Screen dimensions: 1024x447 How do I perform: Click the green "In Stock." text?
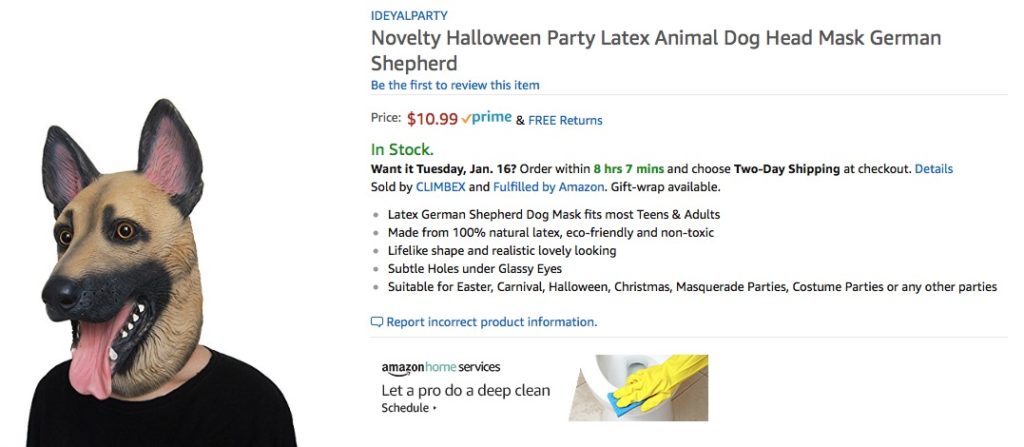402,150
